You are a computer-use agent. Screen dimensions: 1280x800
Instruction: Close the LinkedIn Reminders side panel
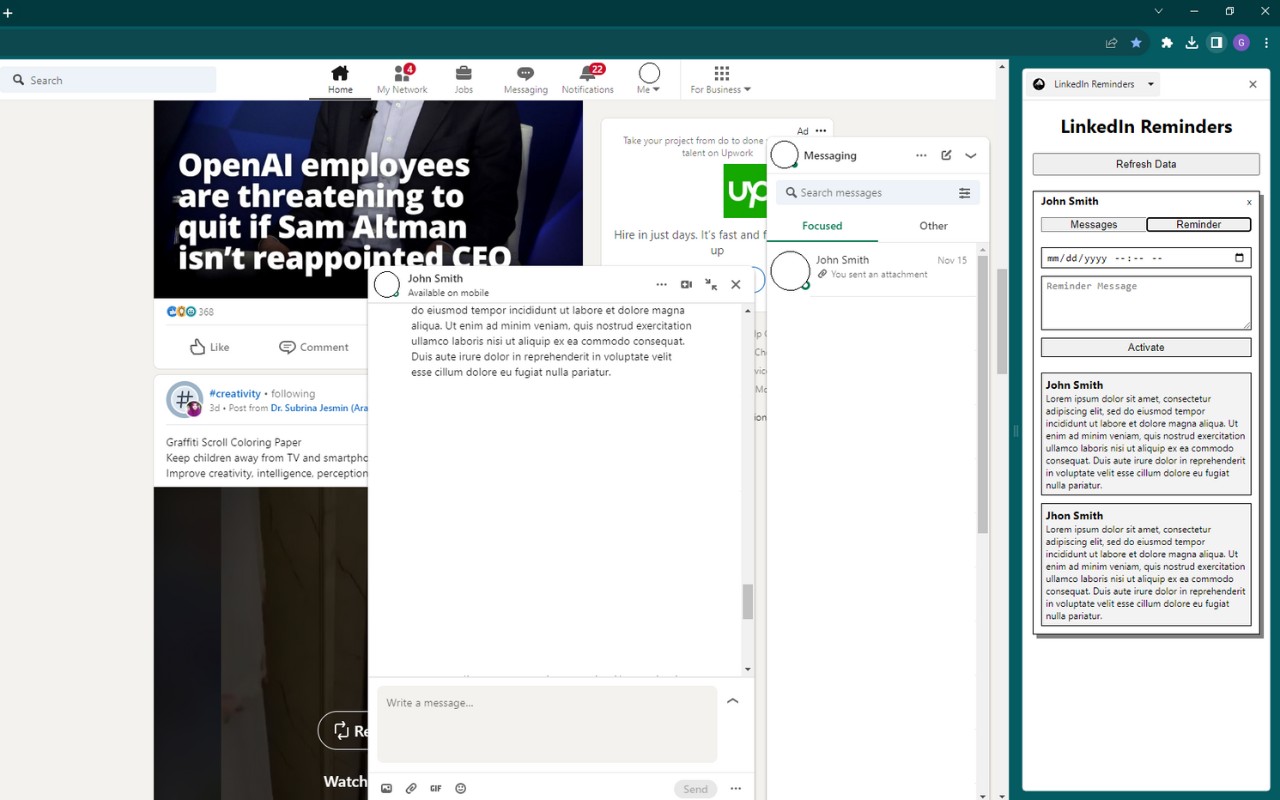point(1253,84)
